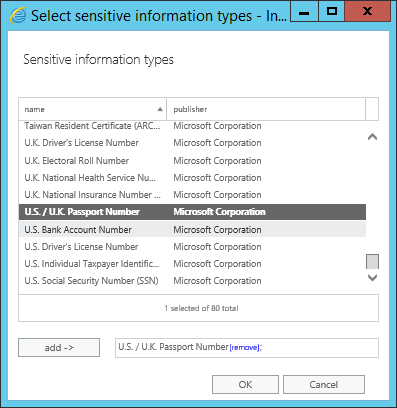Screen dimensions: 397x408
Task: Select U.S. Bank Account Number row
Action: [192, 229]
